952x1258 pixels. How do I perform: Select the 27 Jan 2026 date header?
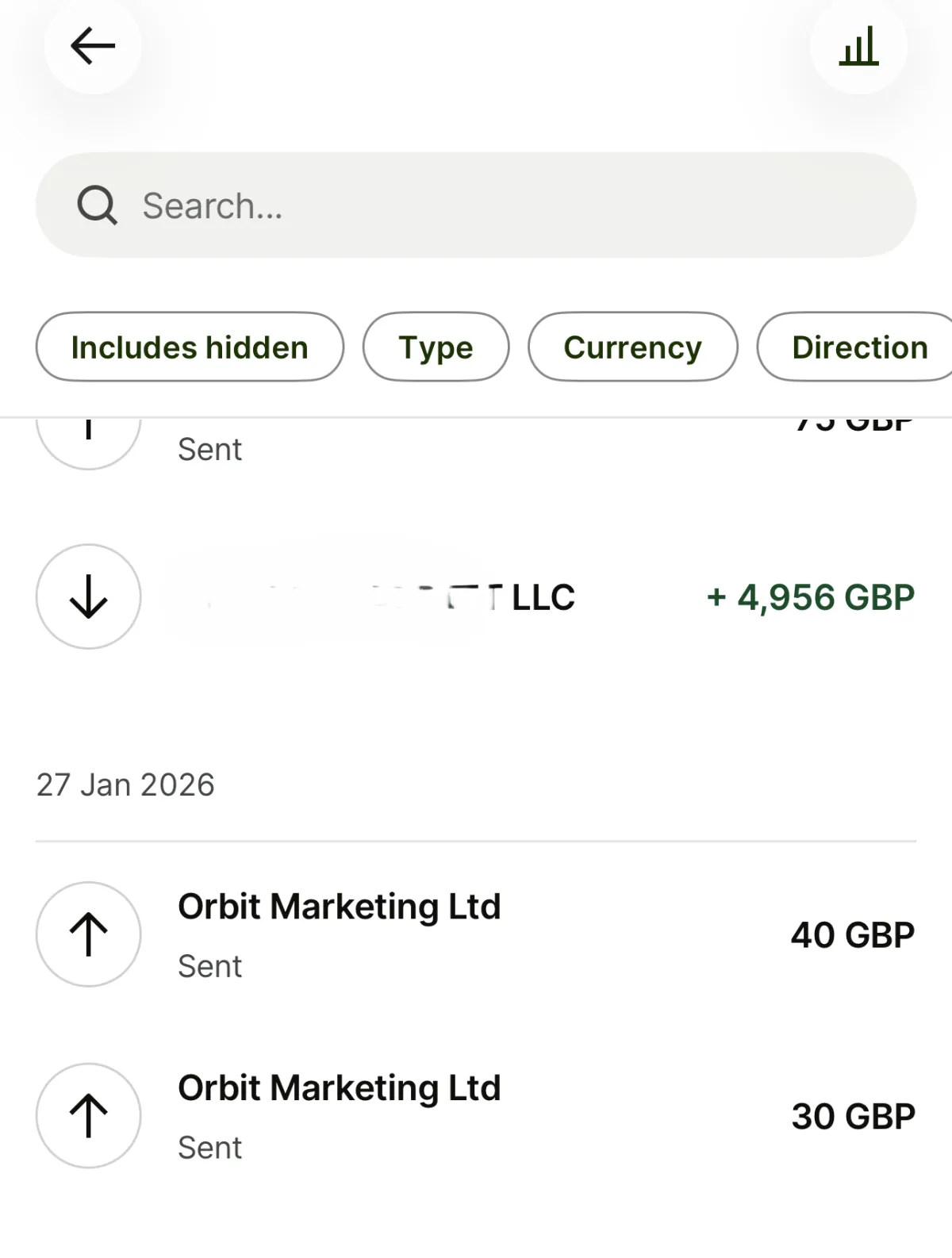(125, 784)
